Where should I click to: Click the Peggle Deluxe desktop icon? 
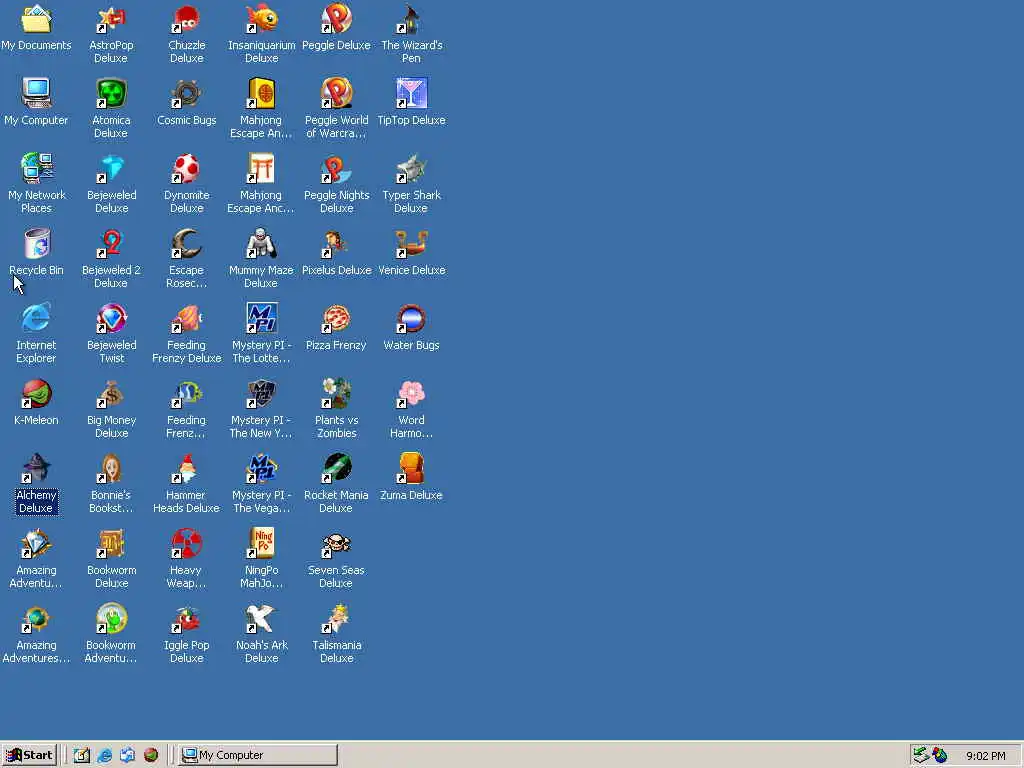(337, 19)
